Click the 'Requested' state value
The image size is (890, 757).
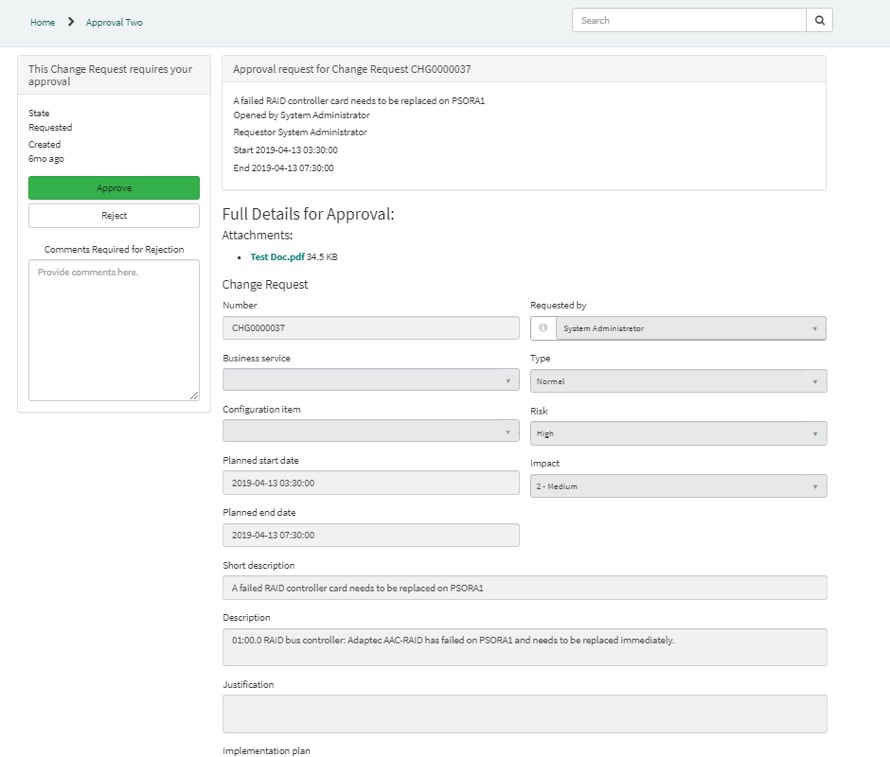[51, 128]
